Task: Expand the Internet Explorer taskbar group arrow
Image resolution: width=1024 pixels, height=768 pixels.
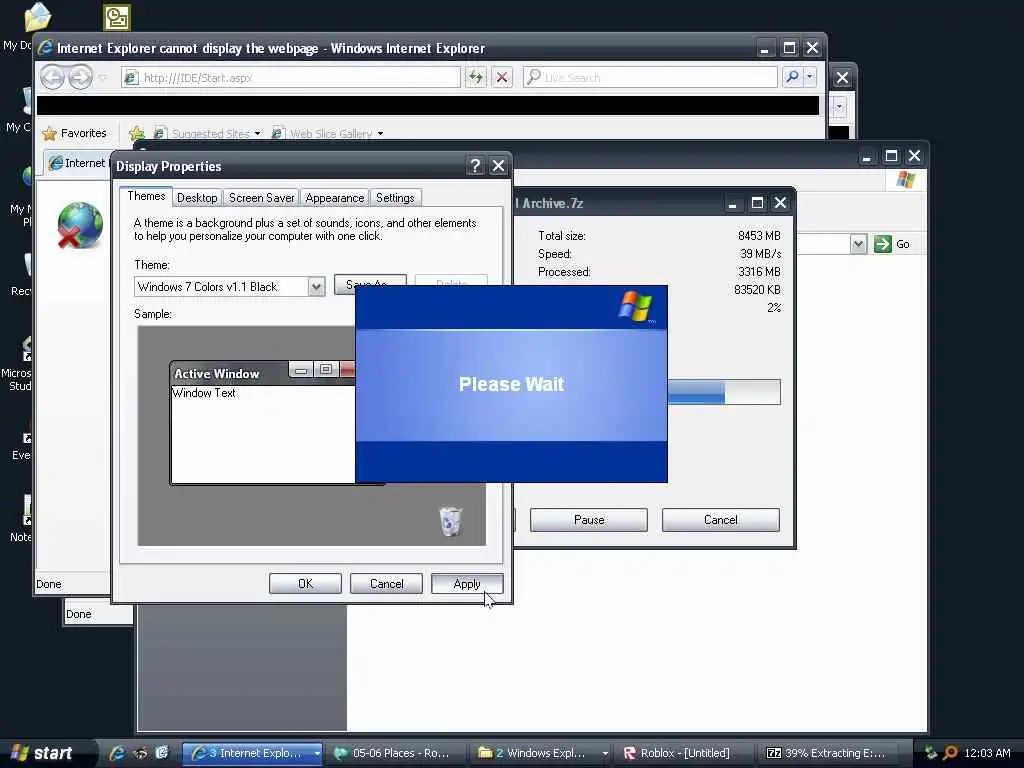Action: [317, 753]
